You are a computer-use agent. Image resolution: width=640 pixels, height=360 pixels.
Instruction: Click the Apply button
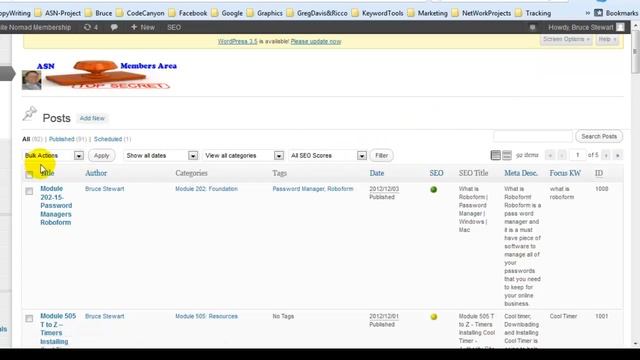(101, 156)
